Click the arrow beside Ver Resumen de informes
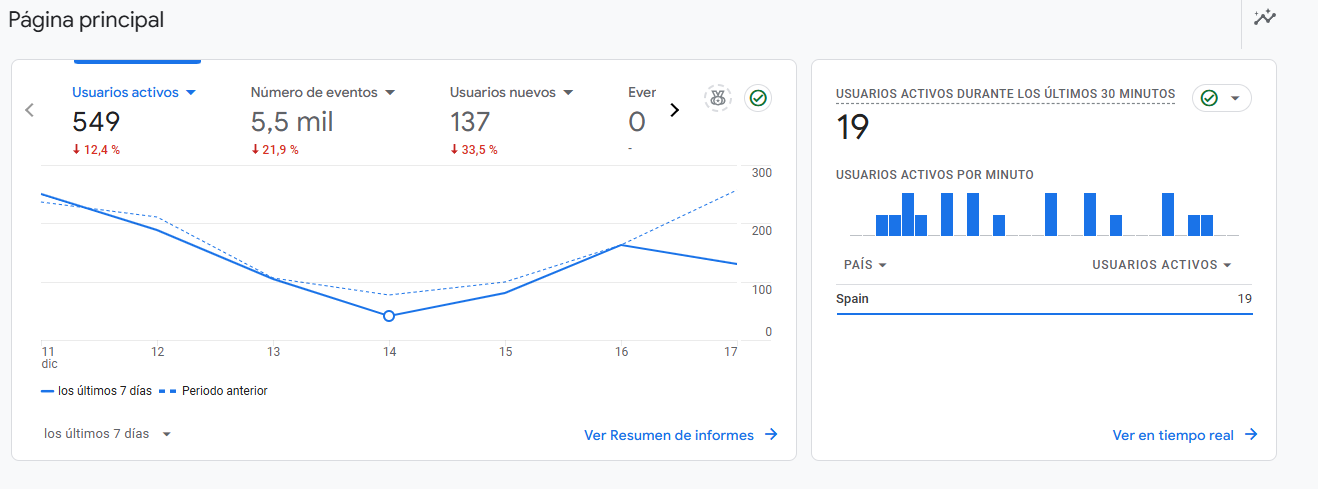The image size is (1318, 489). 771,435
